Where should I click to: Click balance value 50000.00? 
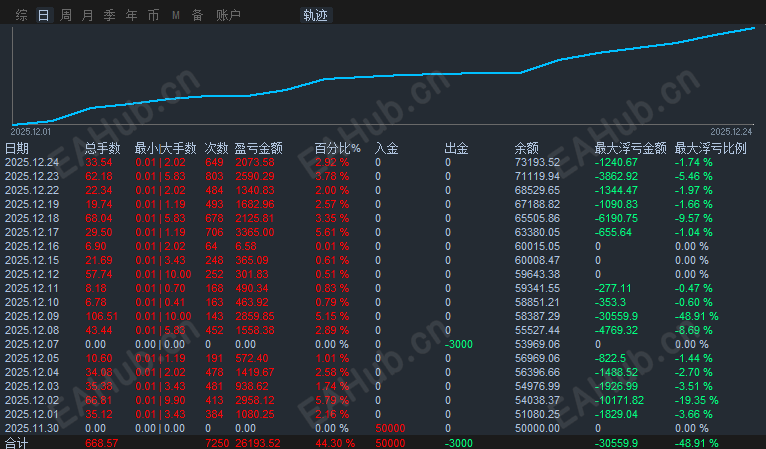537,428
